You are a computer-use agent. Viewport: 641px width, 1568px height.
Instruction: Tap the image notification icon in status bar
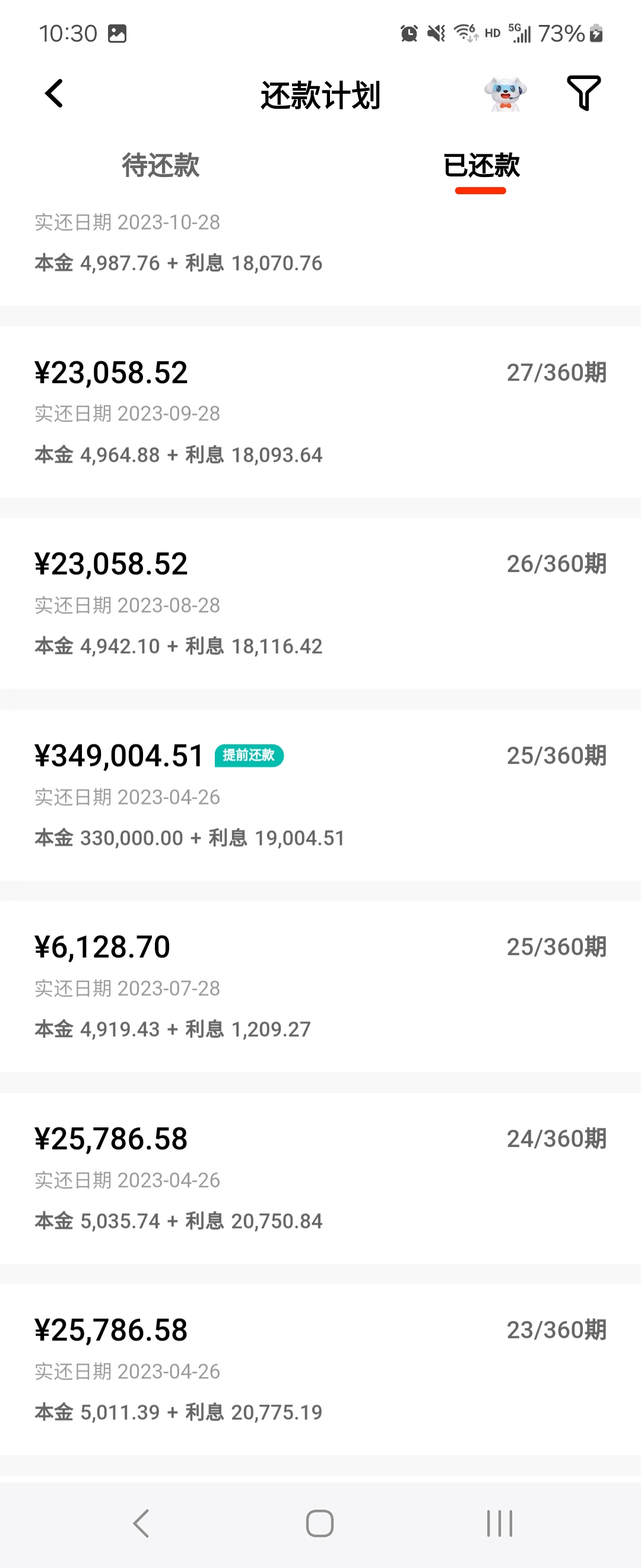117,33
